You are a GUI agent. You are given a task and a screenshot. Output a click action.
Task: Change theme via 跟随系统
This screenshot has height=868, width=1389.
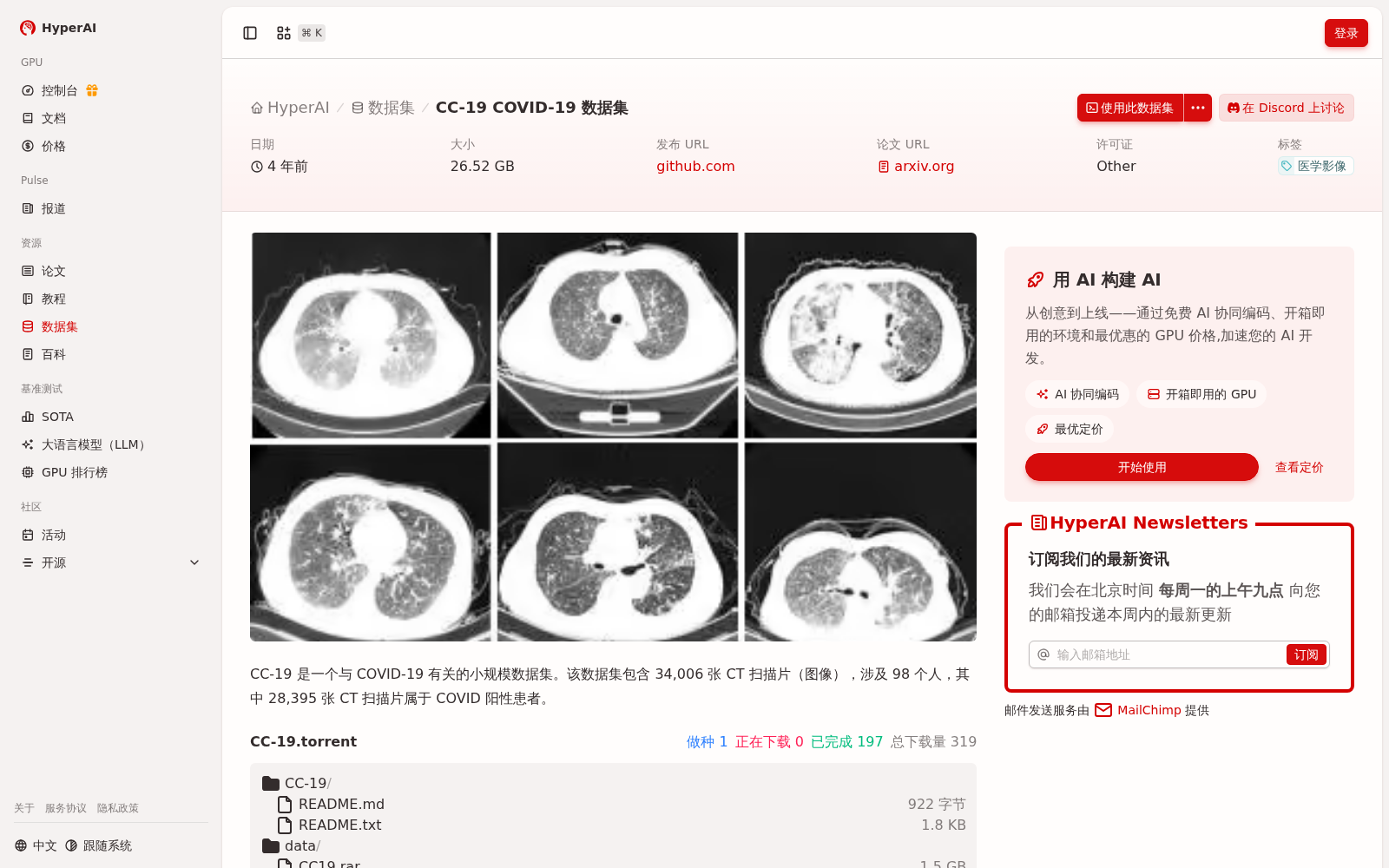98,845
